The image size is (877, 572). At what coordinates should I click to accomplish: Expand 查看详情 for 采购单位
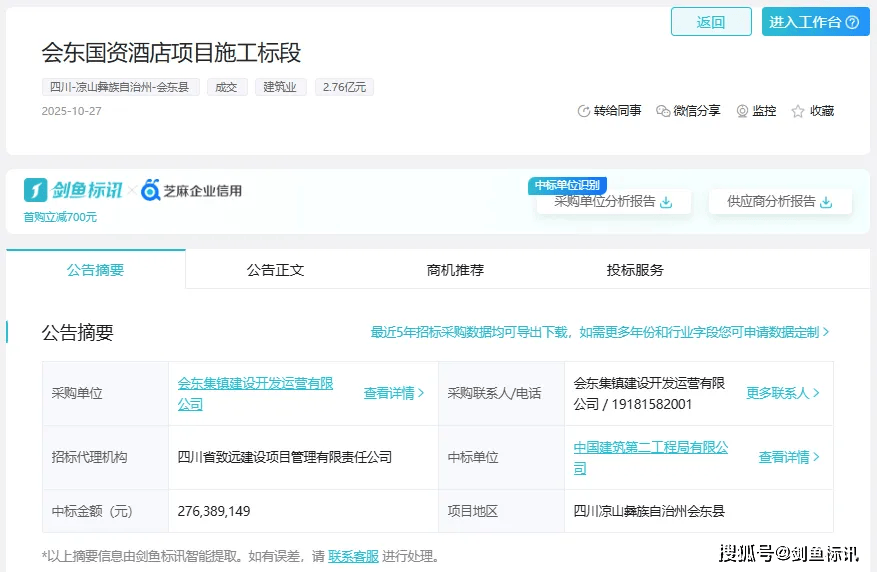[x=394, y=393]
